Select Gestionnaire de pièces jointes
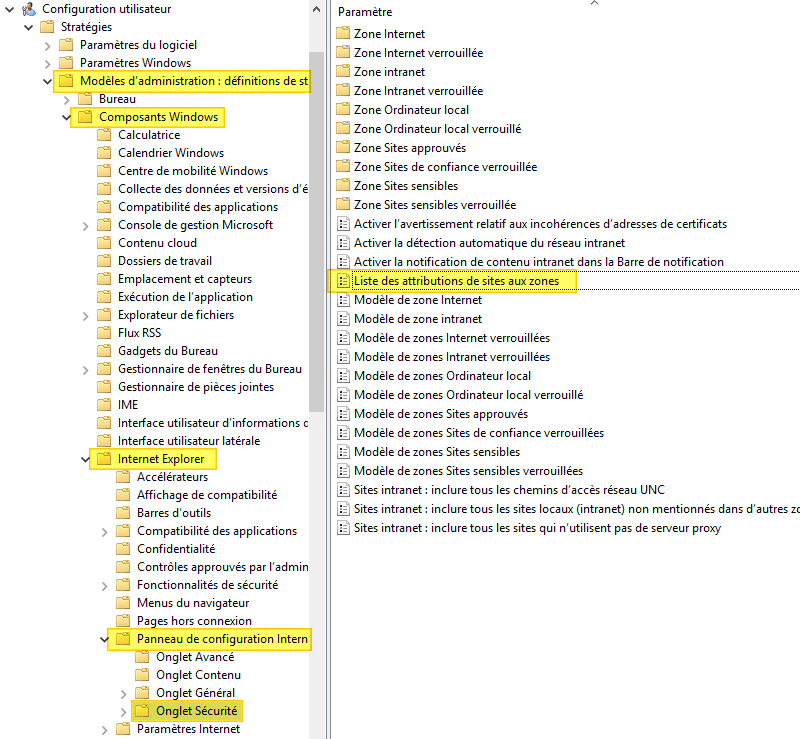The image size is (800, 739). coord(196,387)
